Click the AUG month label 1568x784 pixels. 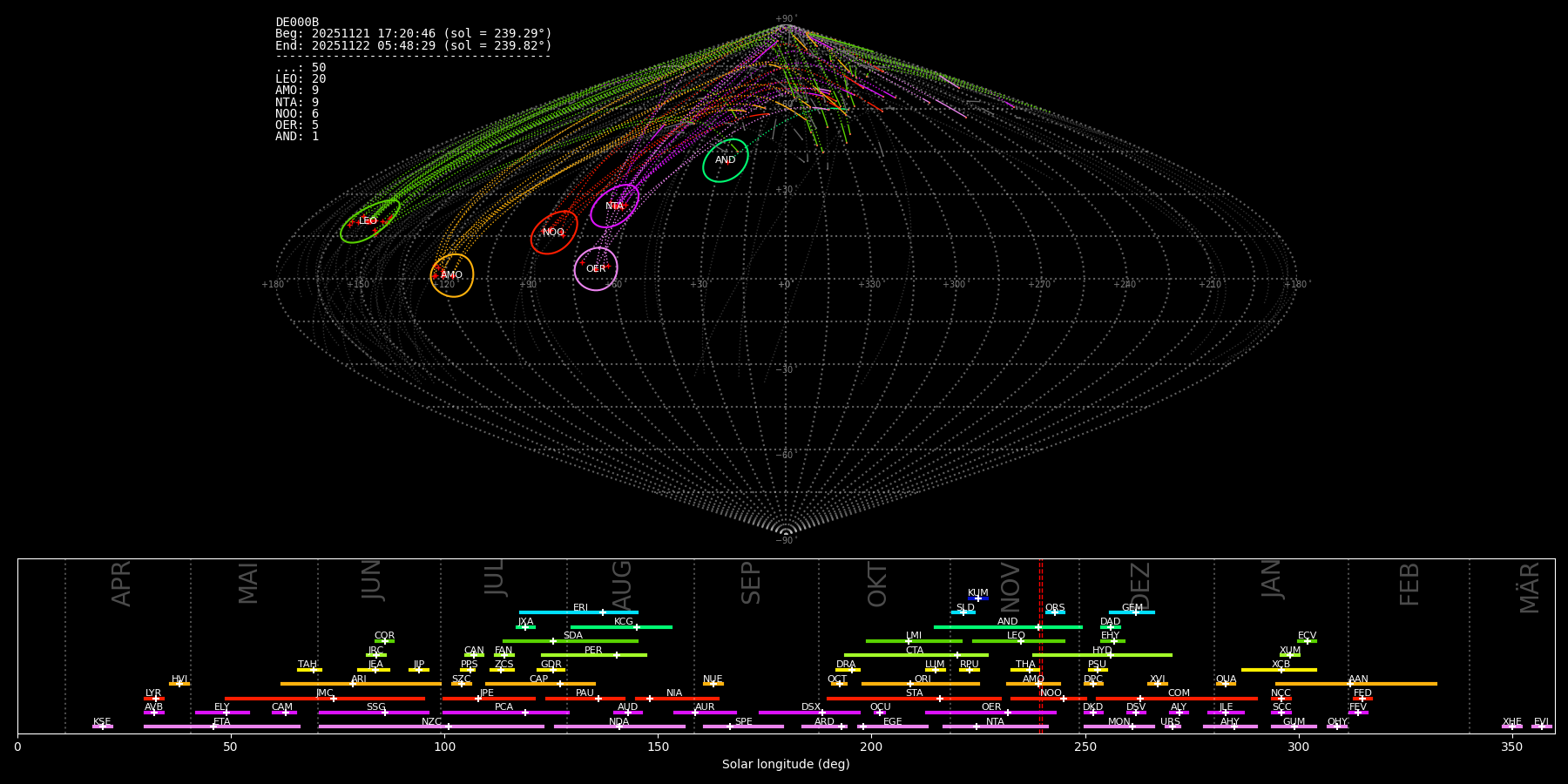pos(622,584)
